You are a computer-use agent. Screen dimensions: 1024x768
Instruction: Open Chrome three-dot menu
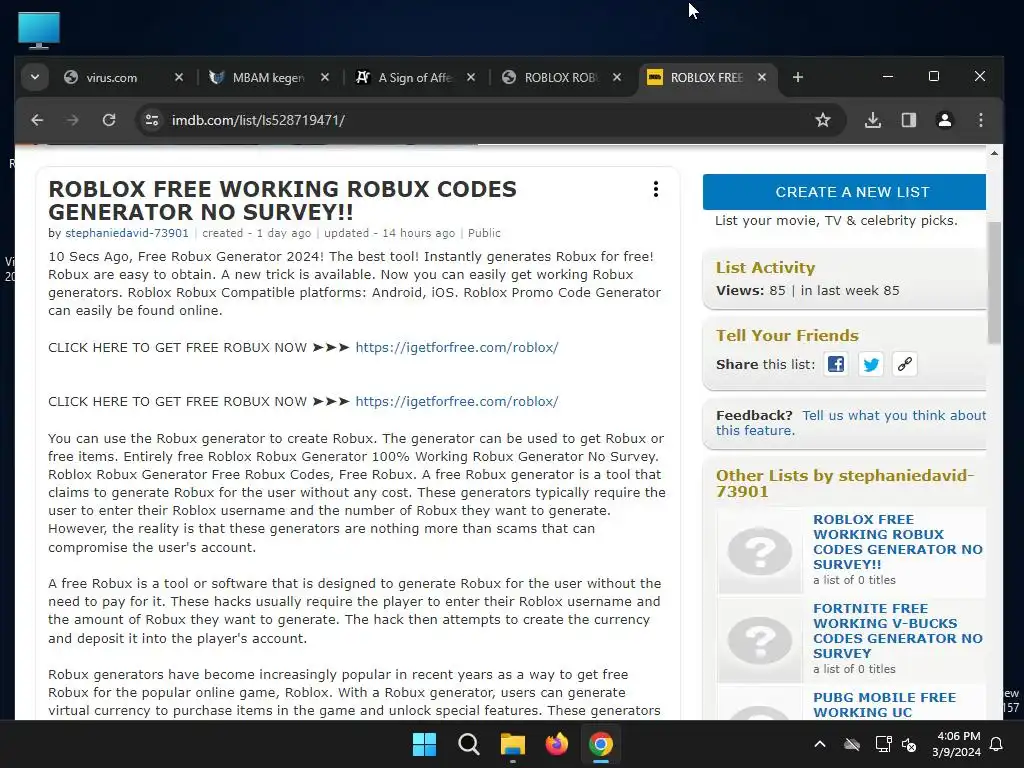(x=980, y=120)
